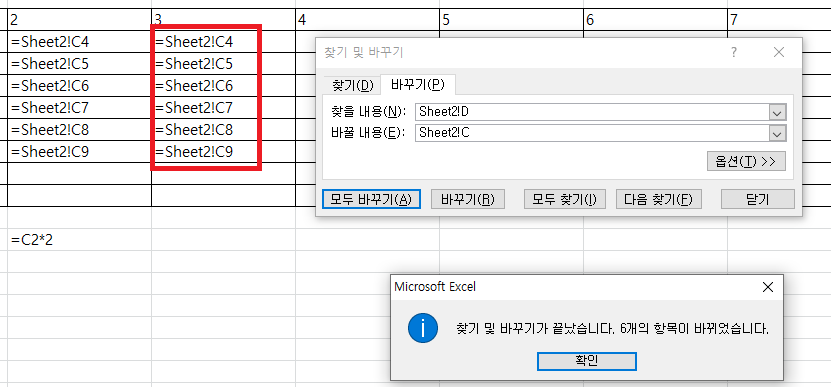Click the 닫기 button
The image size is (831, 387).
[758, 199]
